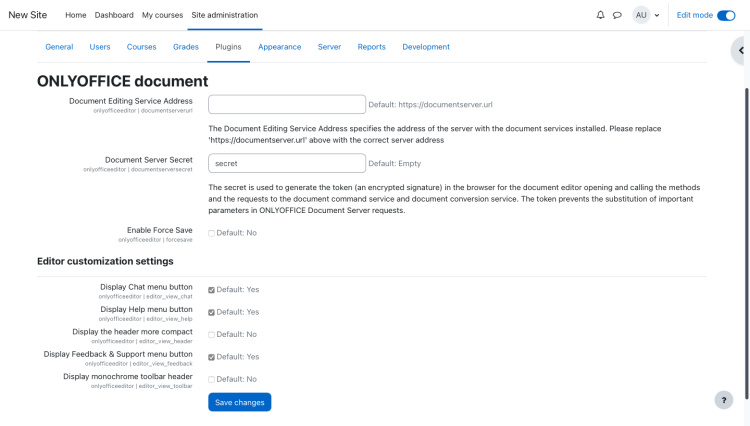Screen dimensions: 750x426
Task: Open the Server tab
Action: coord(329,47)
